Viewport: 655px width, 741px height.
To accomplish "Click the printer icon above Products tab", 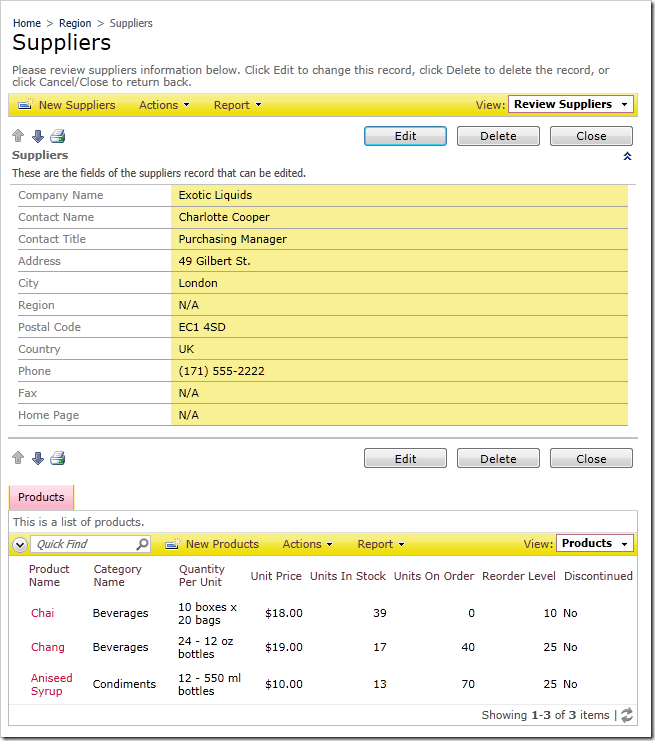I will (58, 458).
